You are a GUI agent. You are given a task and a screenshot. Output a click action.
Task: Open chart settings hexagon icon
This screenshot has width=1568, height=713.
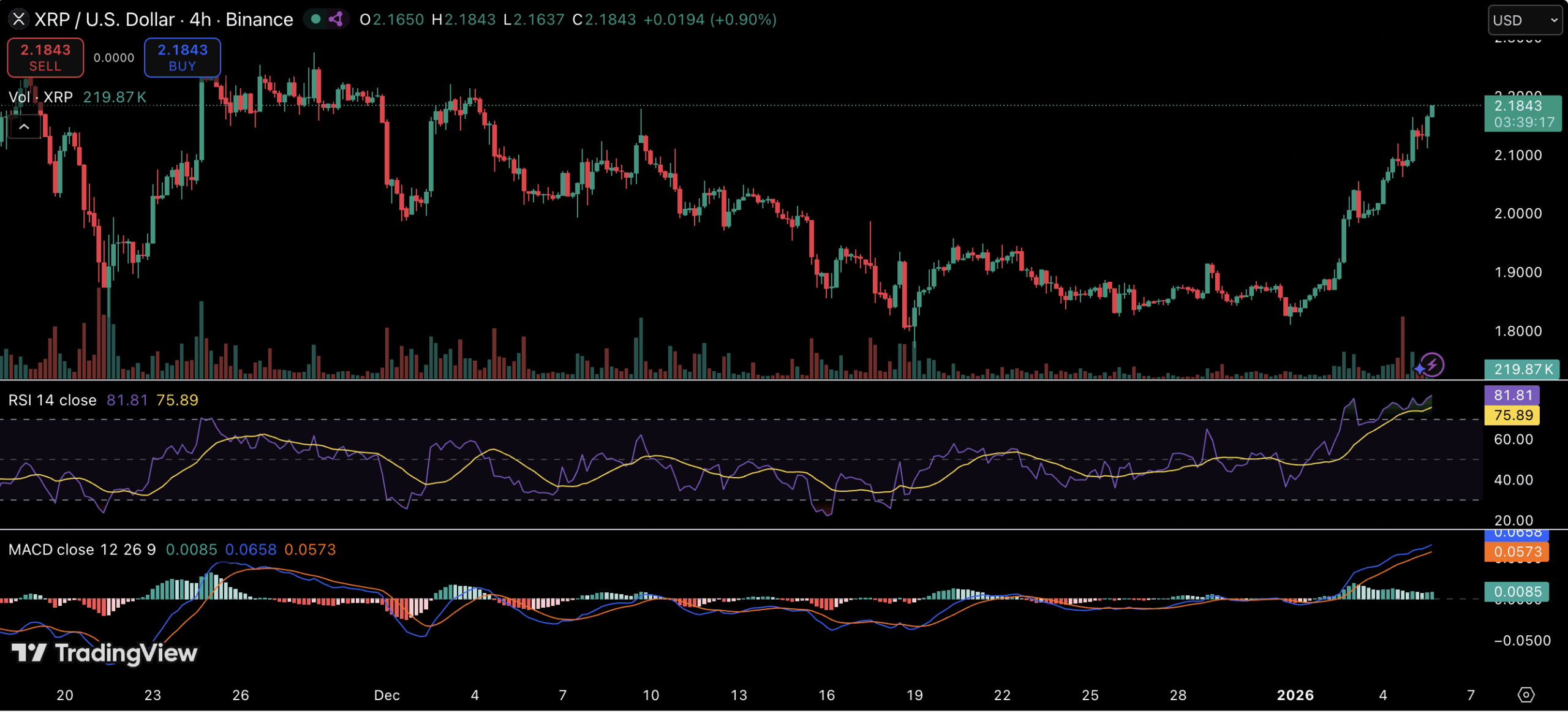pyautogui.click(x=1526, y=695)
